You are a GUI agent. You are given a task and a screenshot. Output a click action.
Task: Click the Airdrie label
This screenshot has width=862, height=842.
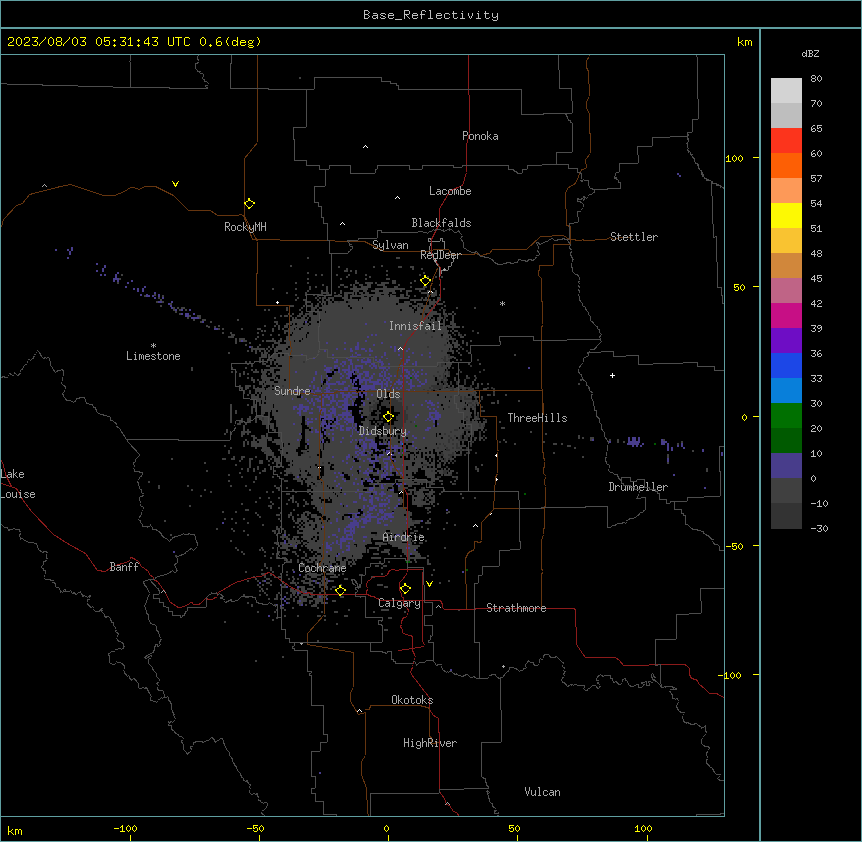403,538
